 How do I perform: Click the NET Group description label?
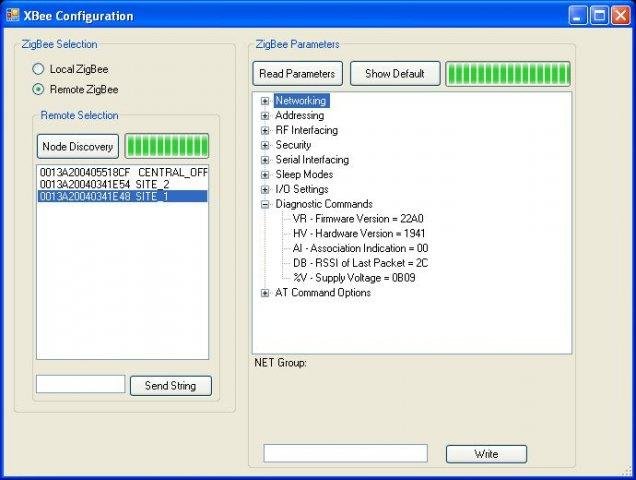pos(280,363)
